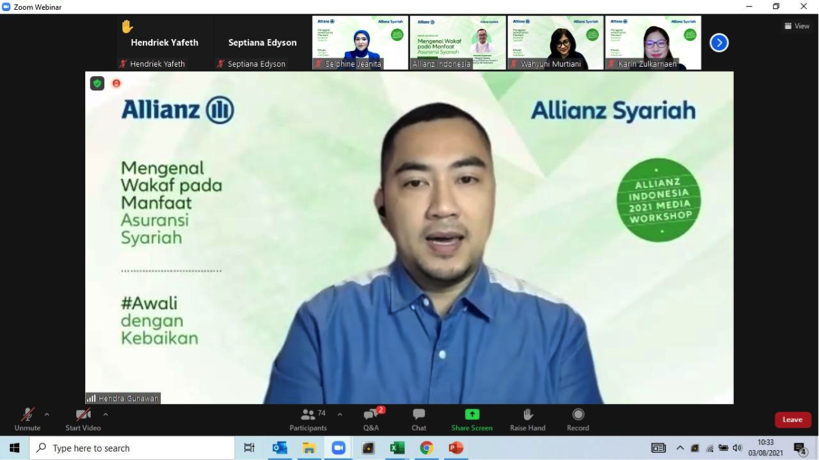The image size is (819, 460).
Task: Open Excel from the taskbar
Action: click(397, 448)
